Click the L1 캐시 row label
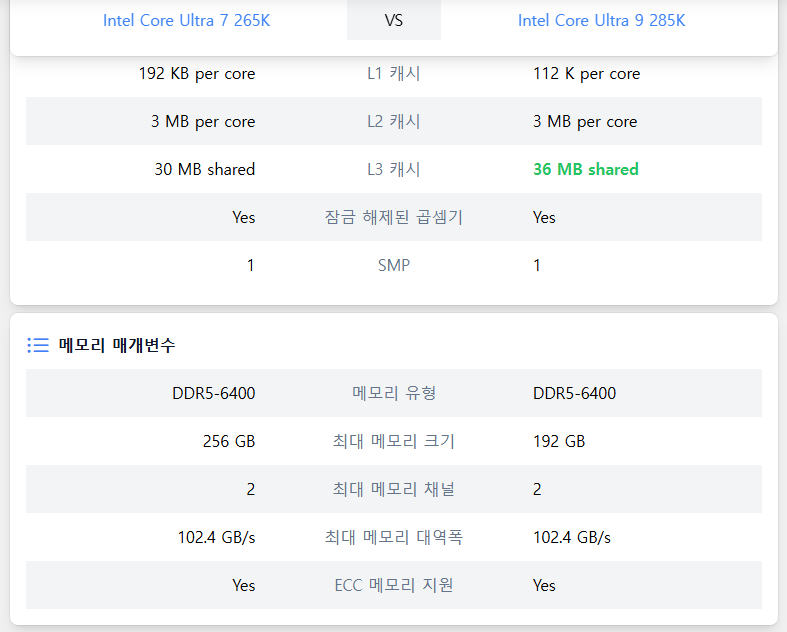Screen dimensions: 787x632 tap(394, 73)
